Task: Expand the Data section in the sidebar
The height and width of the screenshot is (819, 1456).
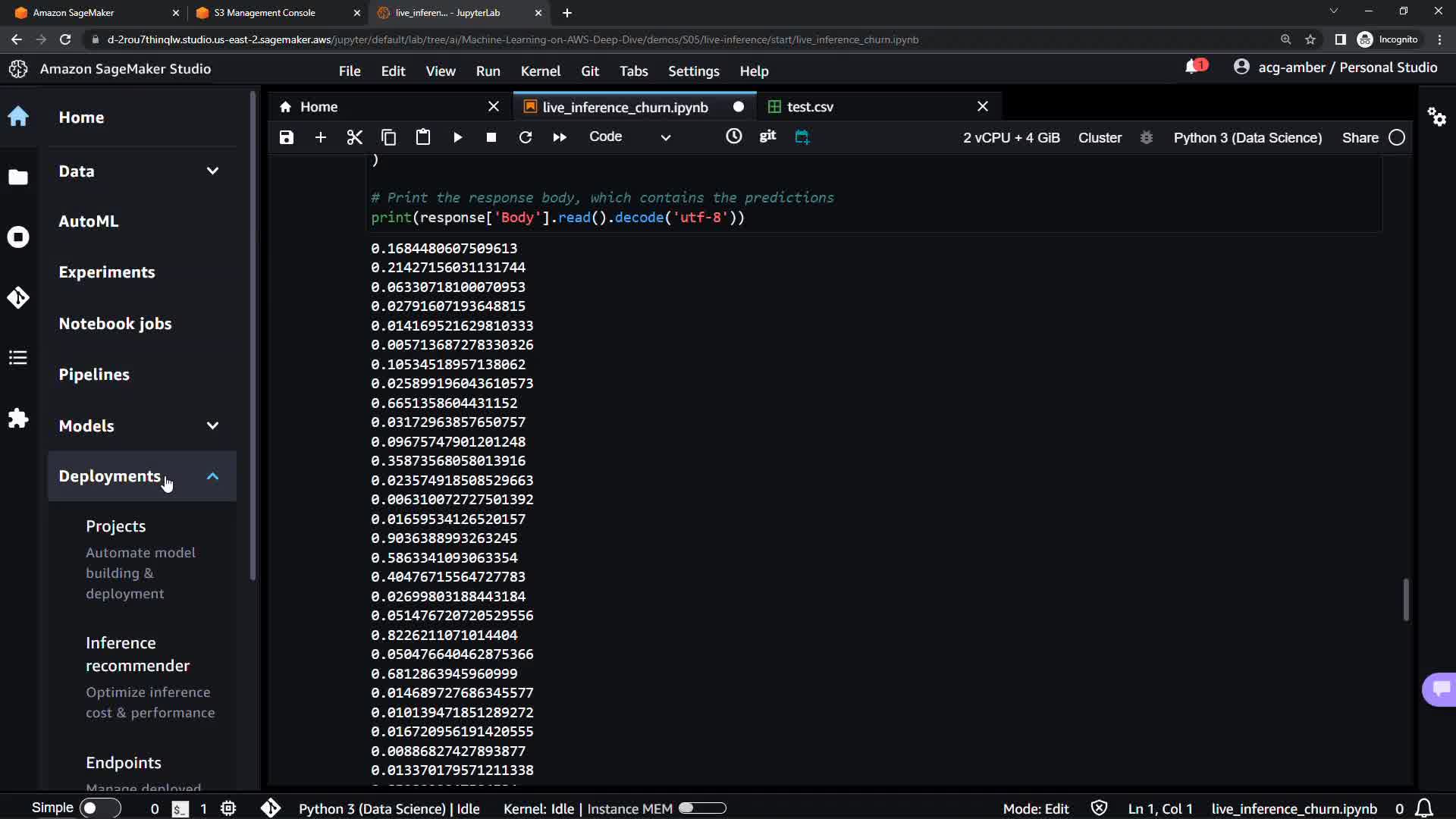Action: pos(212,171)
